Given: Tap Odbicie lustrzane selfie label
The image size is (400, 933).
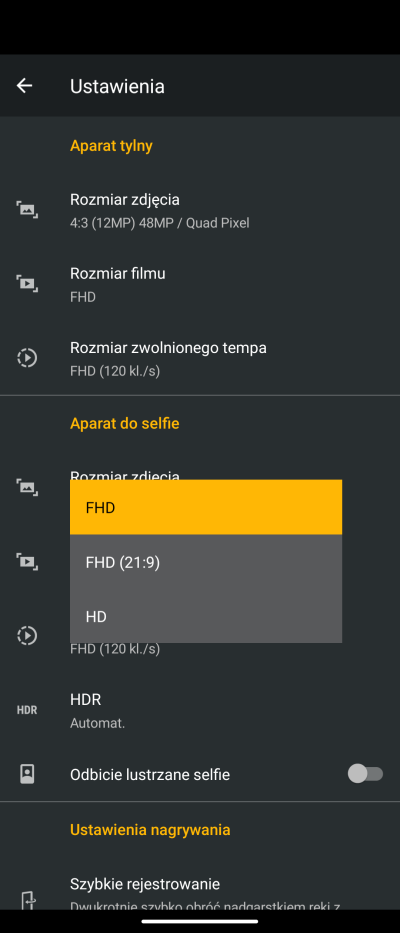Looking at the screenshot, I should 150,774.
